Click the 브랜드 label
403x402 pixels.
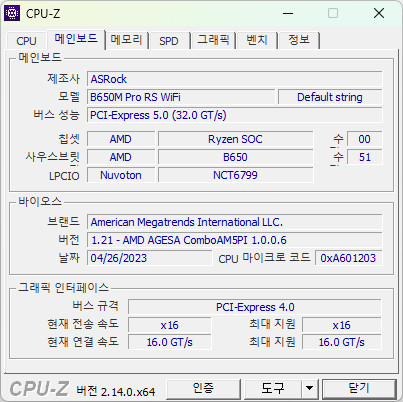(x=63, y=221)
